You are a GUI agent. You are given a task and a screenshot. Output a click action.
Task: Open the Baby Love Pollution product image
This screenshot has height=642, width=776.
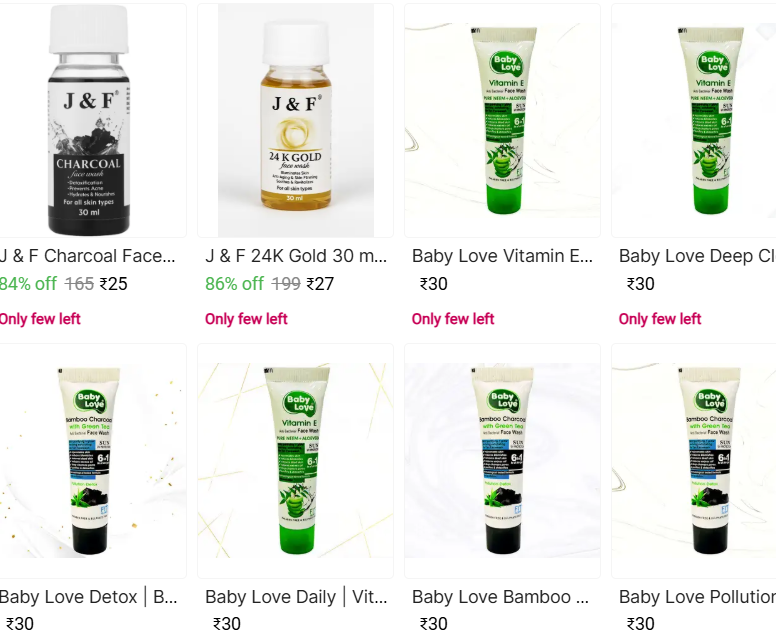click(x=694, y=460)
